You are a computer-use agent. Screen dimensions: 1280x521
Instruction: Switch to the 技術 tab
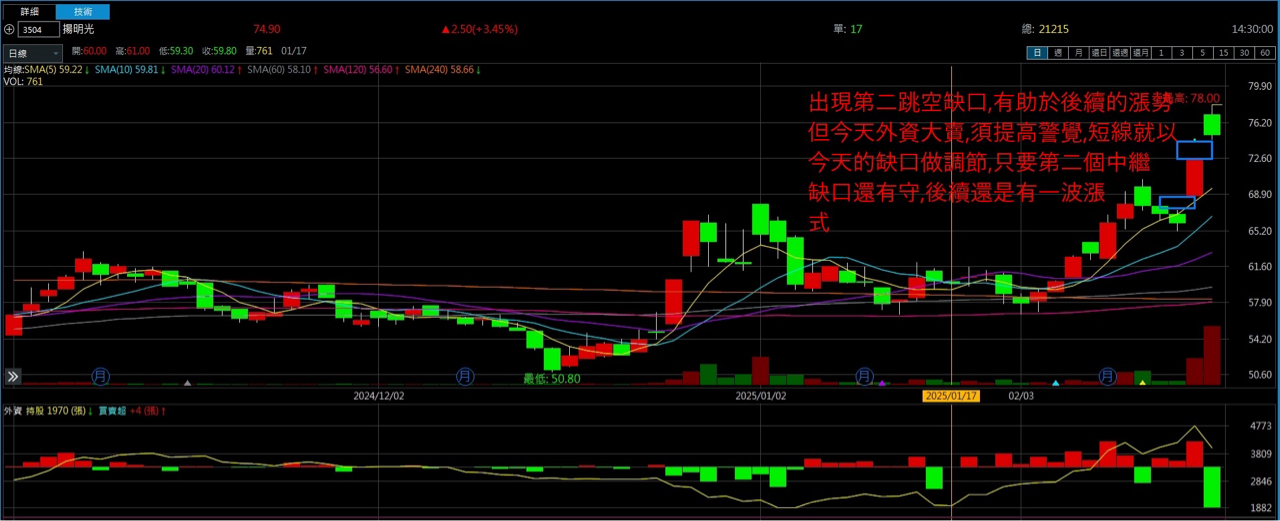tap(82, 12)
